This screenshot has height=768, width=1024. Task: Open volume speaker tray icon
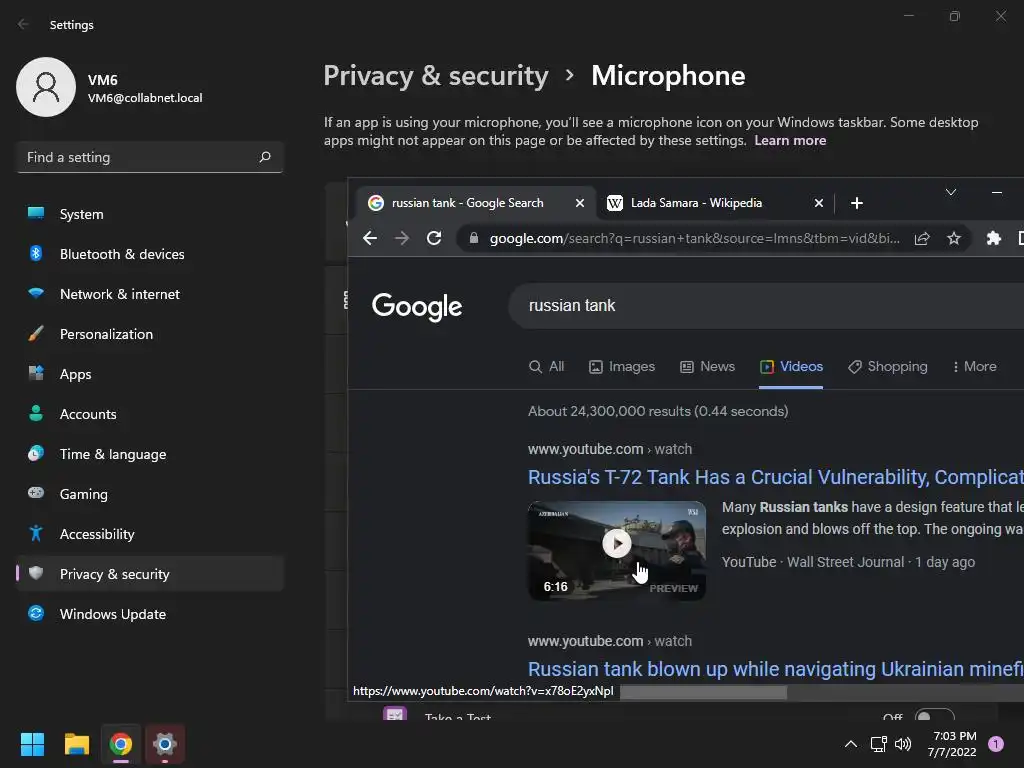pos(903,744)
